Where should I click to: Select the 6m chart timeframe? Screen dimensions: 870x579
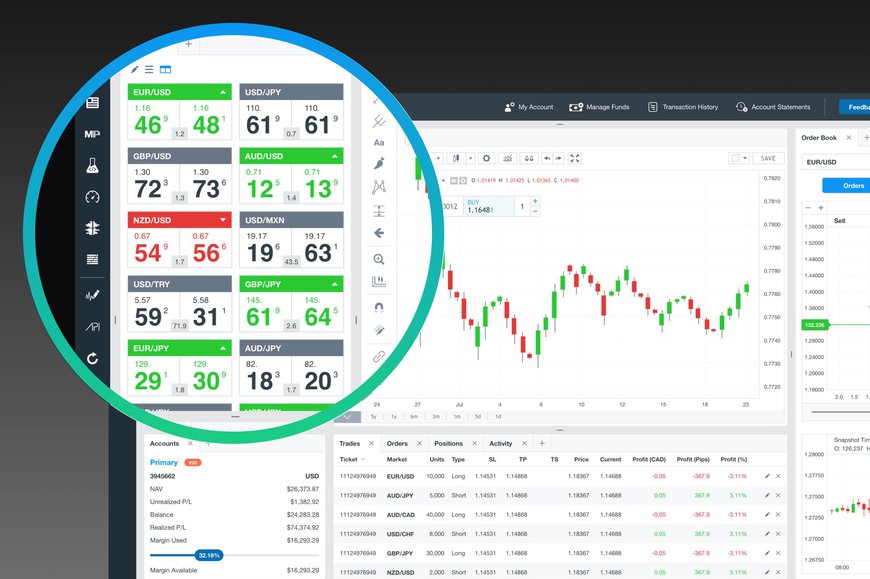point(413,416)
